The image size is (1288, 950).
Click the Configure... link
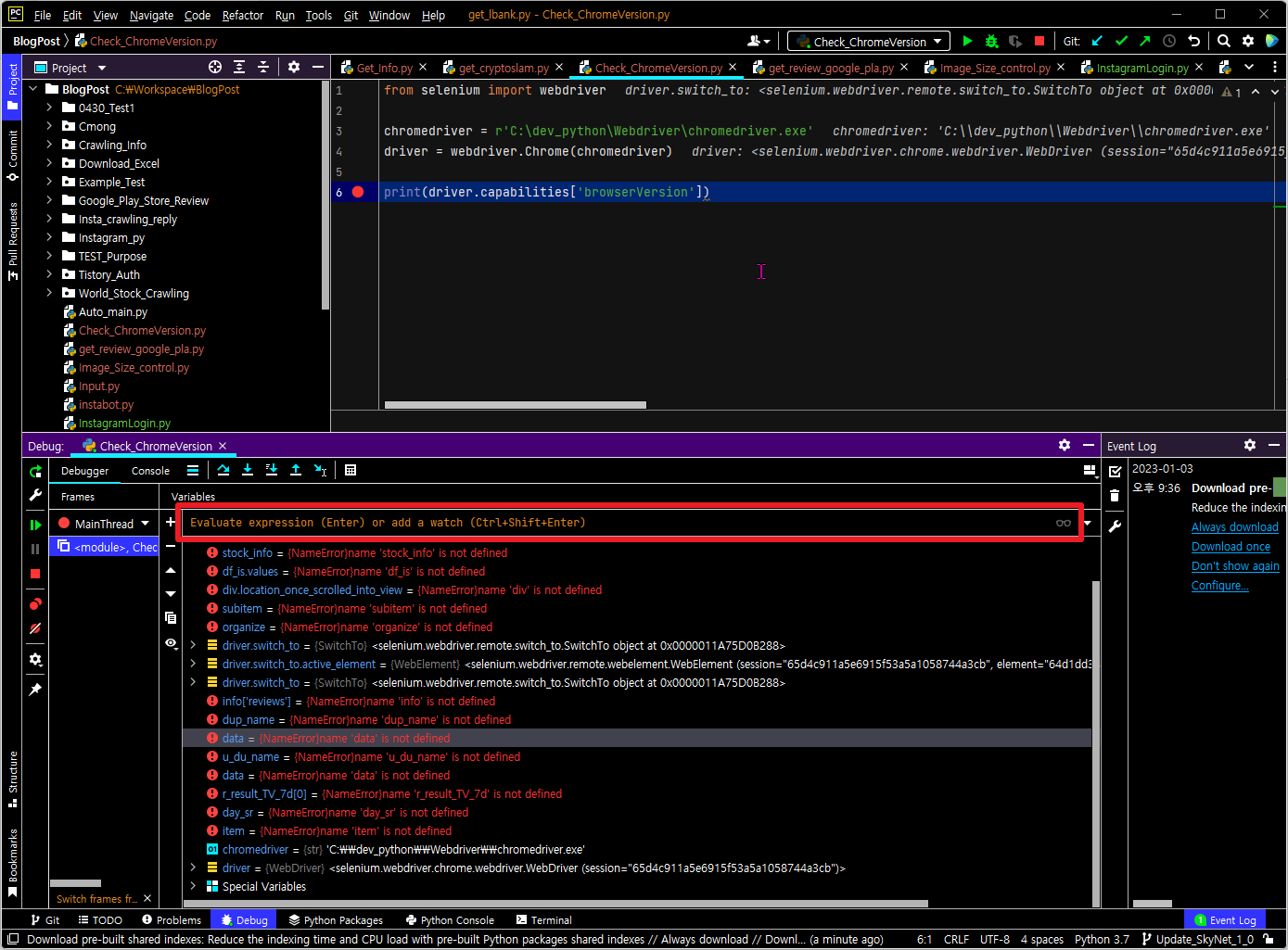[x=1219, y=585]
